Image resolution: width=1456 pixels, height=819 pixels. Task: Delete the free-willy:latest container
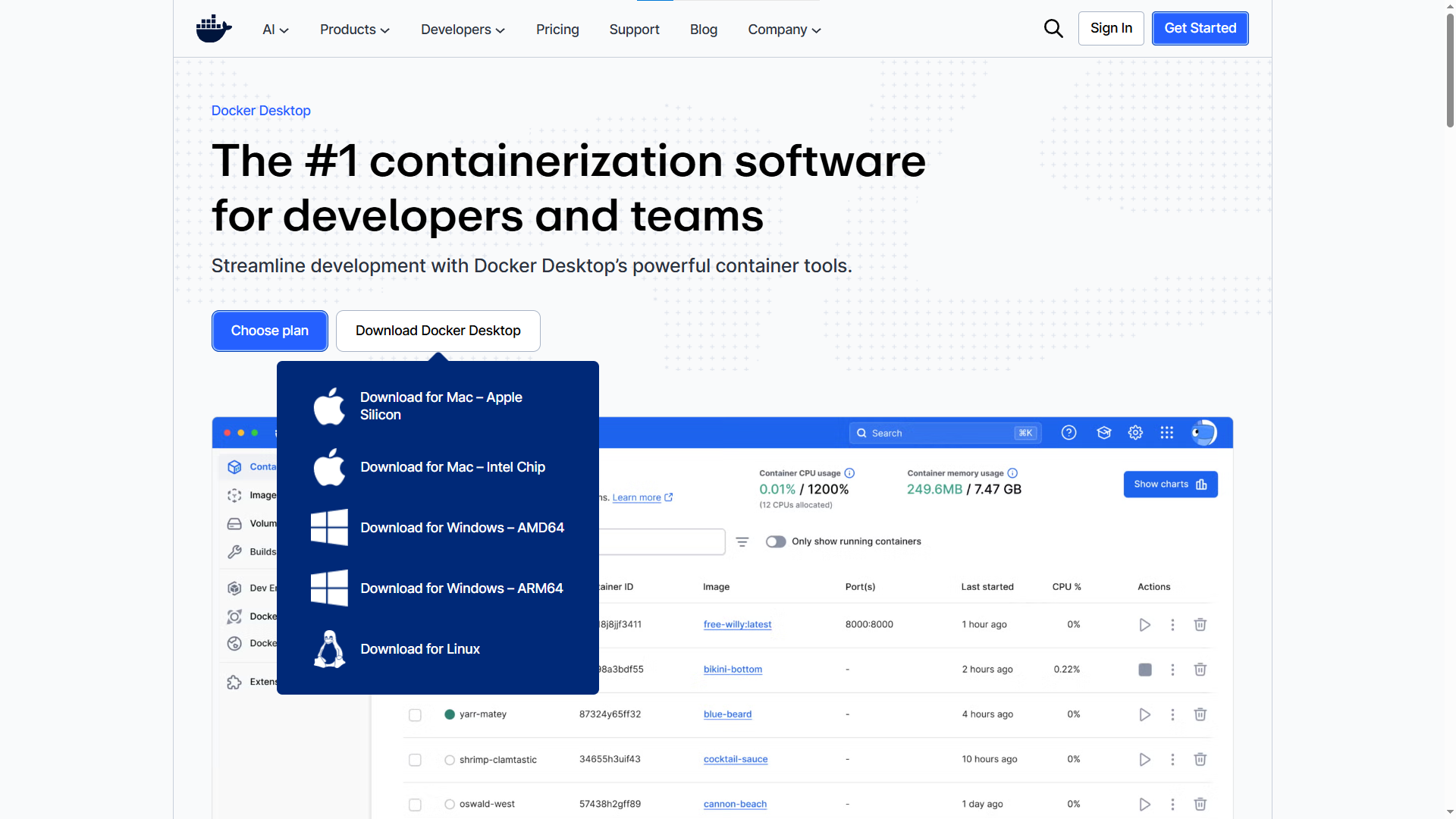click(x=1200, y=625)
